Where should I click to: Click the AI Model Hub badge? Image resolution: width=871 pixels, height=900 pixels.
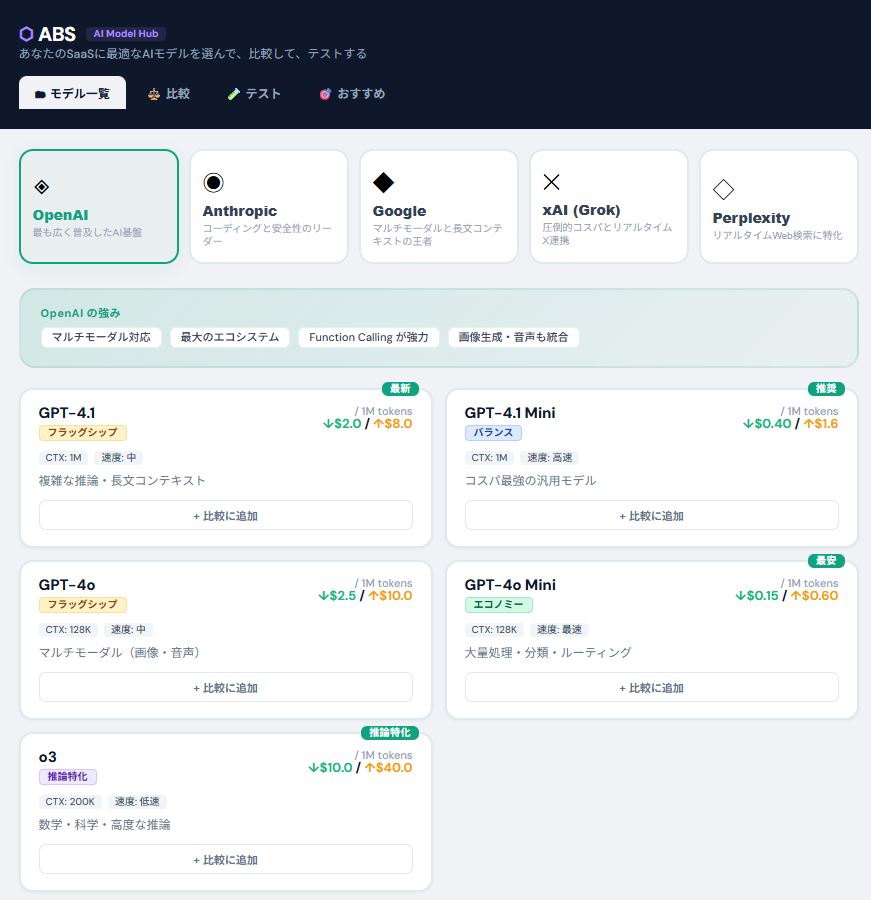click(x=126, y=34)
